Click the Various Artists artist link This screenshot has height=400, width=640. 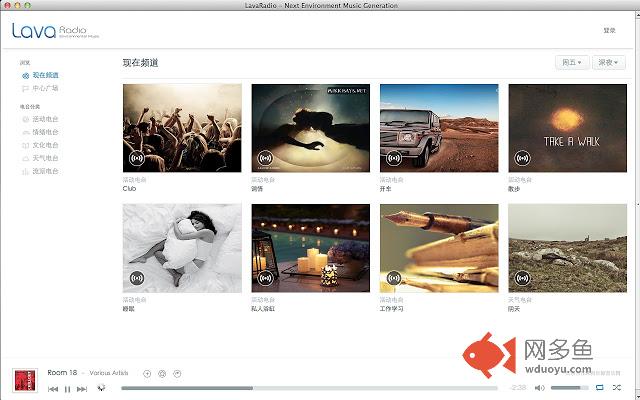(x=109, y=373)
